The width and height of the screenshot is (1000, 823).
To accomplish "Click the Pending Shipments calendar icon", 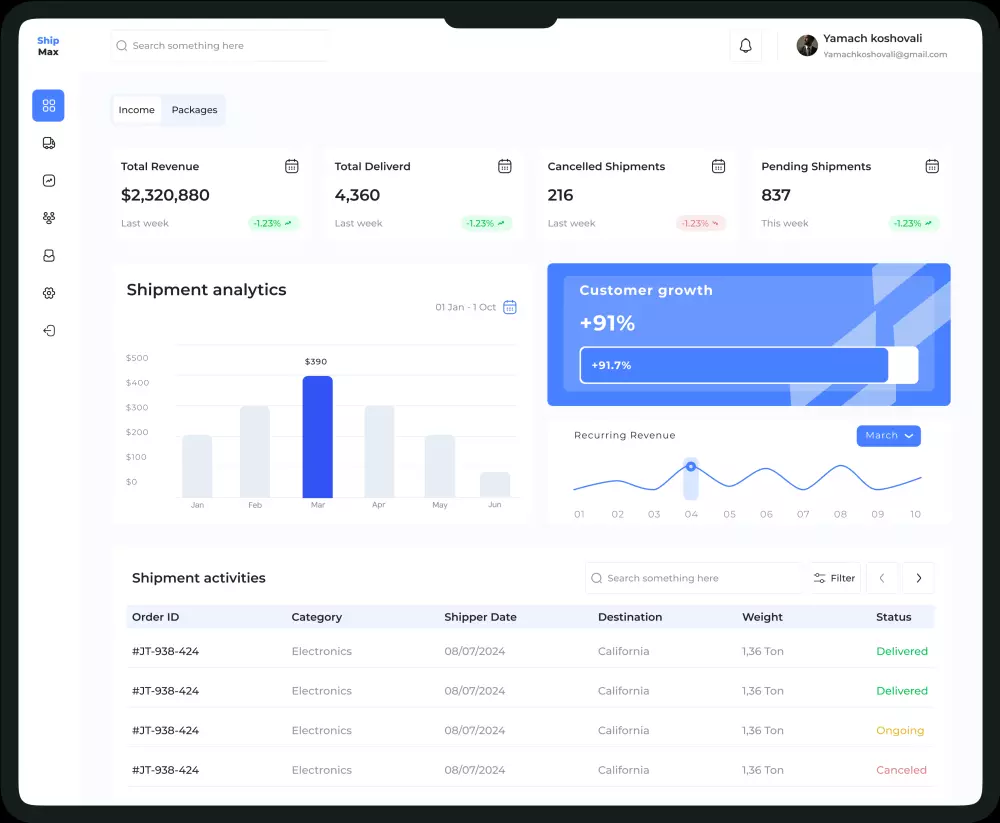I will tap(932, 167).
